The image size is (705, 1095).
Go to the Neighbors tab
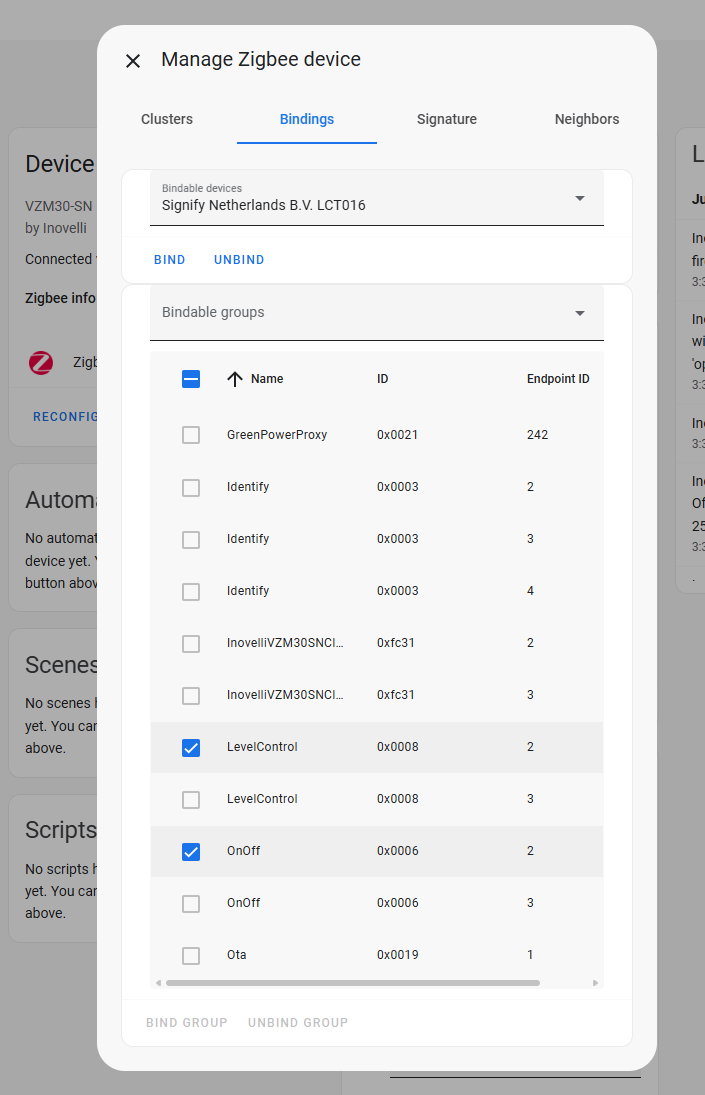pyautogui.click(x=586, y=119)
